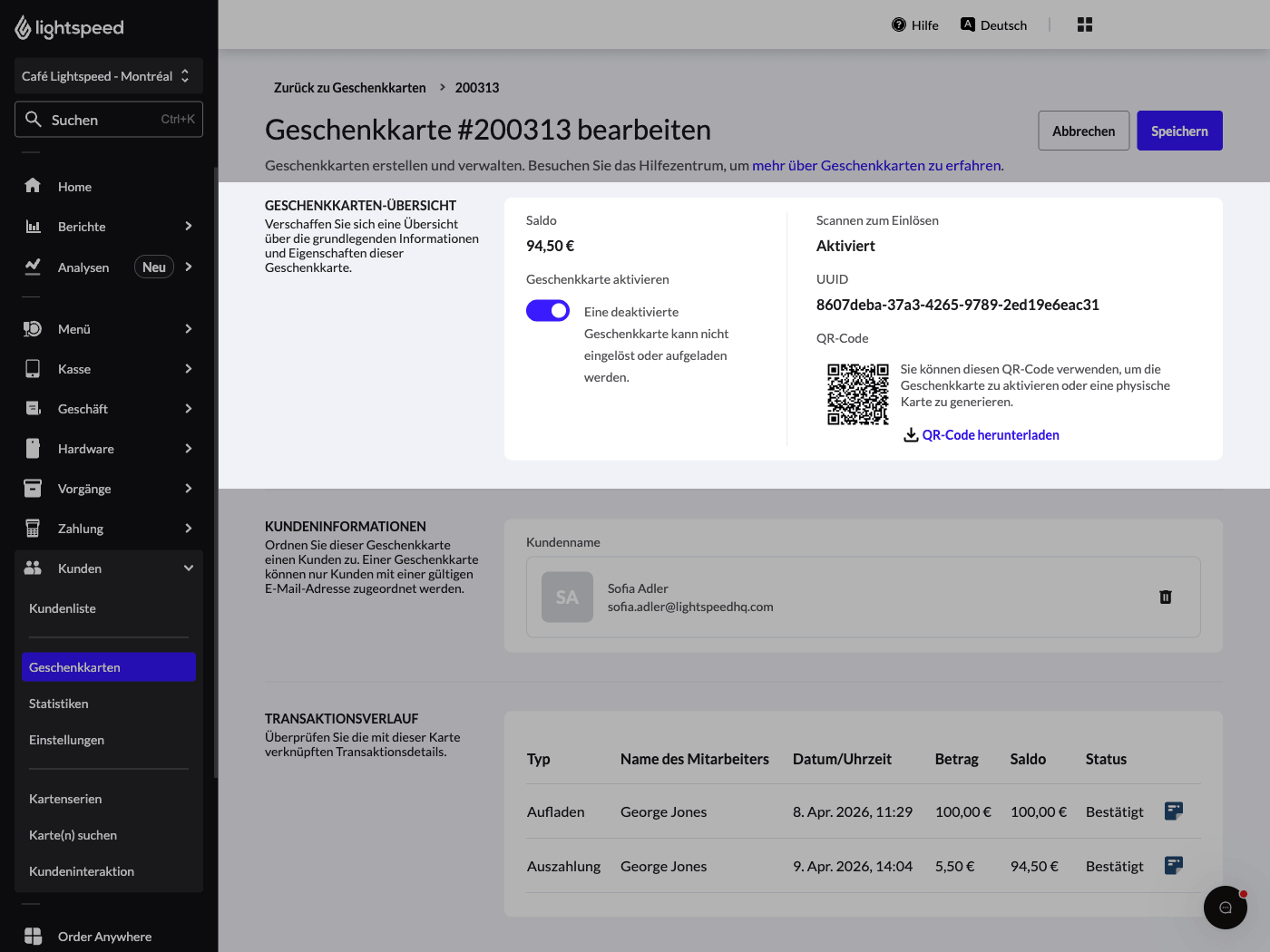The height and width of the screenshot is (952, 1270).
Task: Expand the Kasse submenu chevron
Action: point(189,368)
